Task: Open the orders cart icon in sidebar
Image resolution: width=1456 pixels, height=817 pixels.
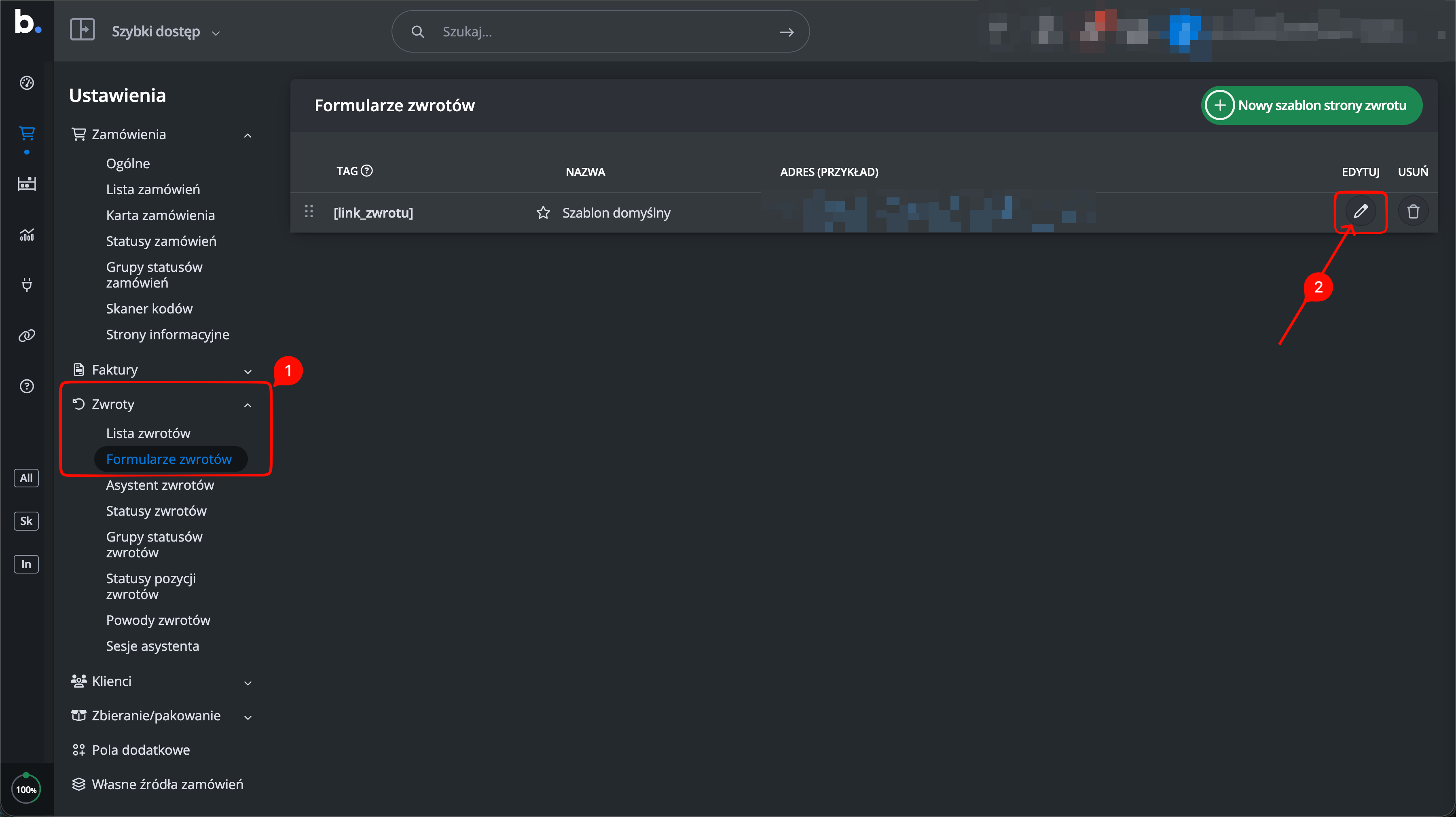Action: 27,133
